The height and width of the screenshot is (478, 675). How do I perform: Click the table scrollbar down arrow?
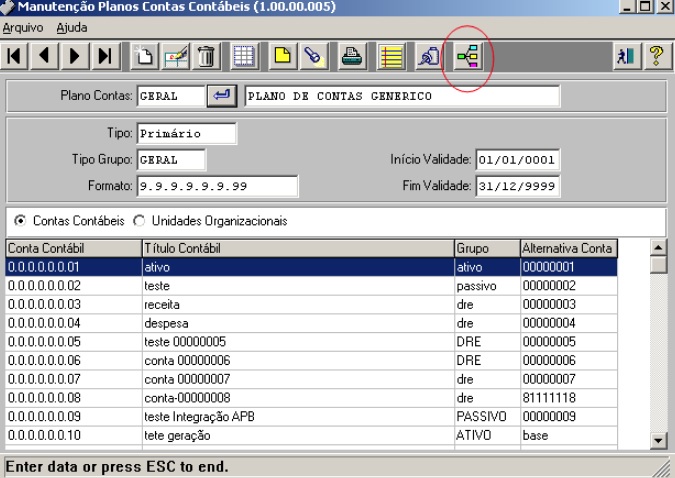pos(658,440)
